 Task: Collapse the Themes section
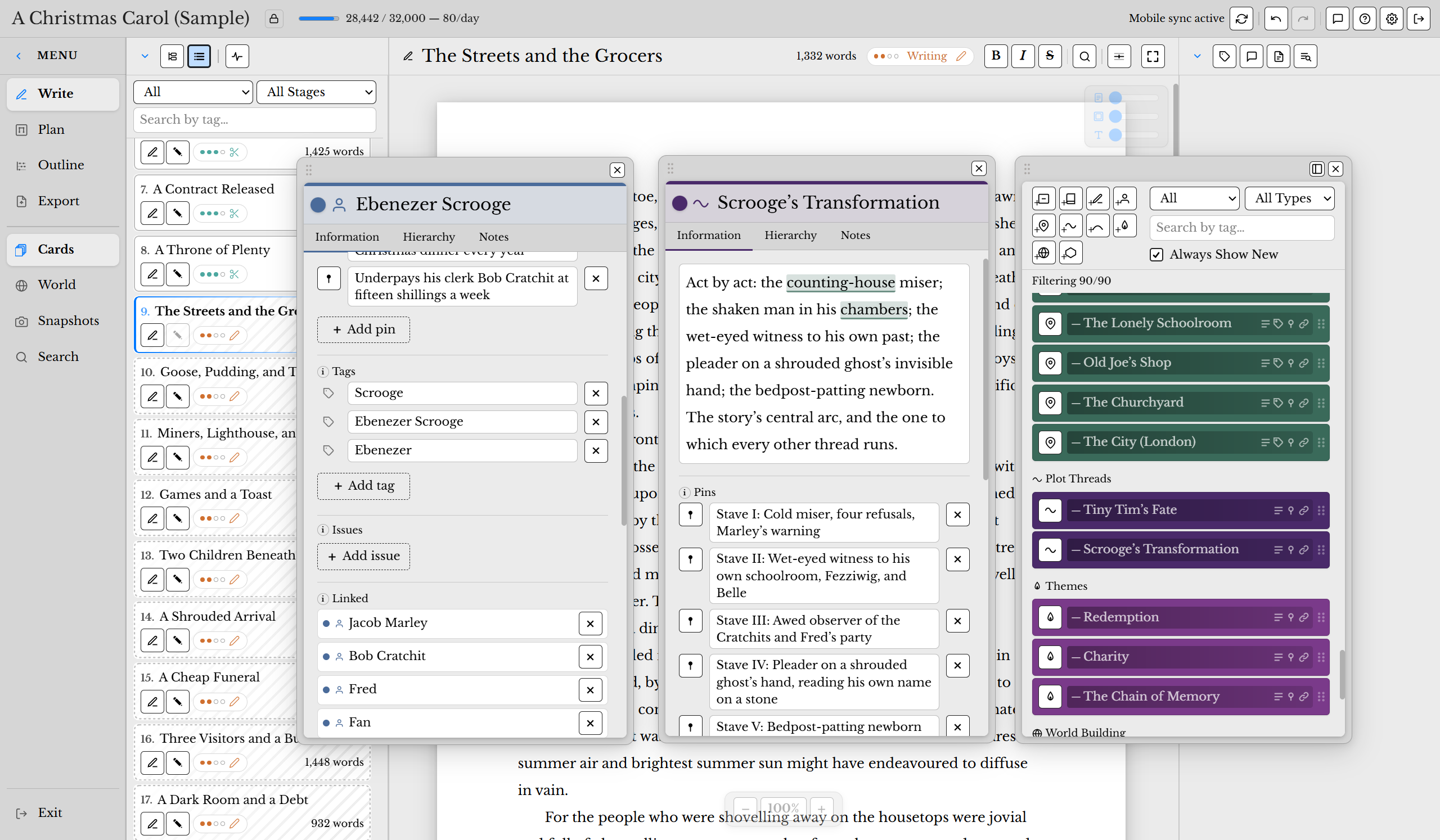tap(1060, 586)
